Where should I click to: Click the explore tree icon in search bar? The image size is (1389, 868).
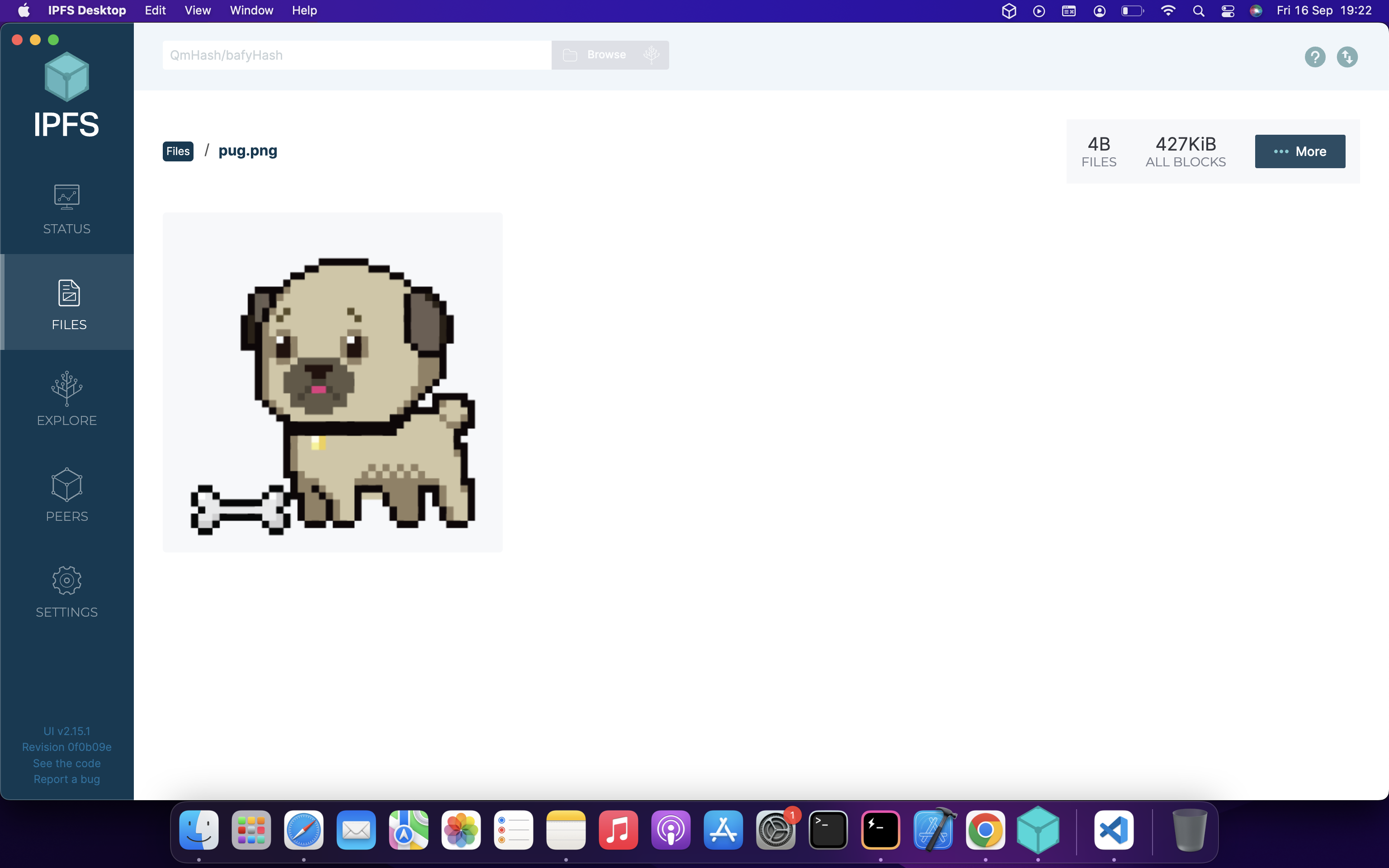pyautogui.click(x=652, y=55)
